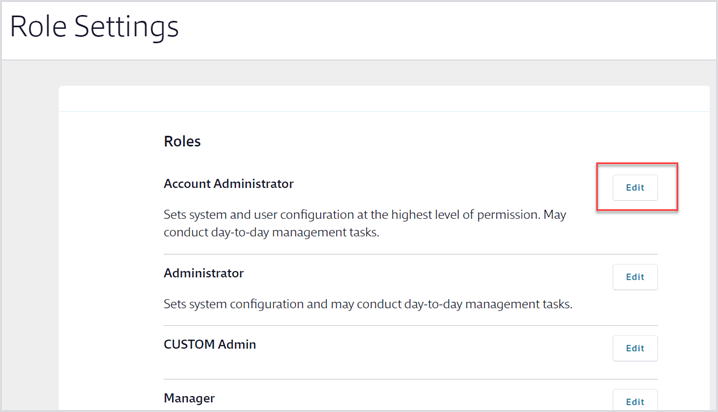Click the divider line above the Manager role

point(410,379)
